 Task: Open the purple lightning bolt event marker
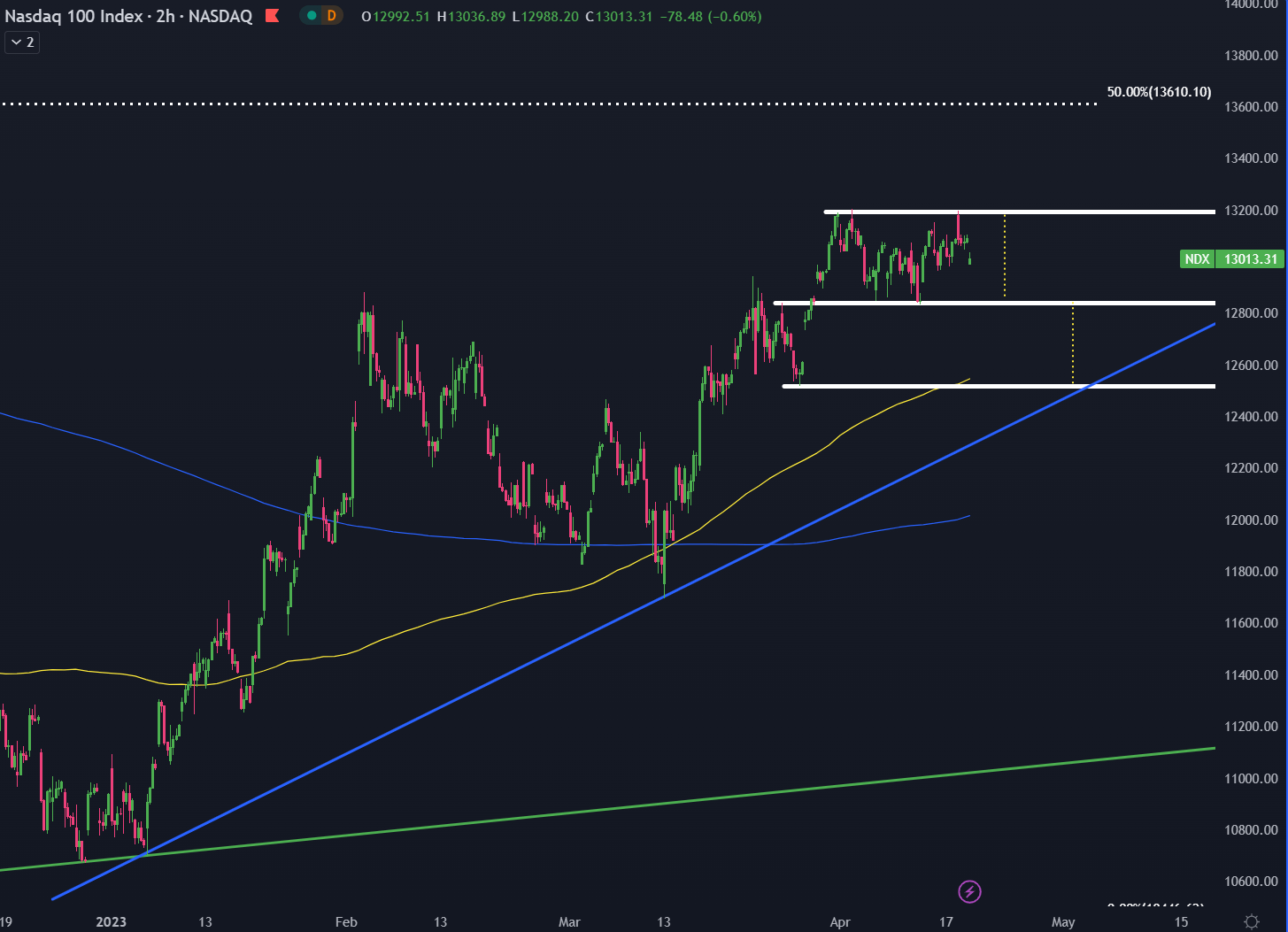click(970, 891)
